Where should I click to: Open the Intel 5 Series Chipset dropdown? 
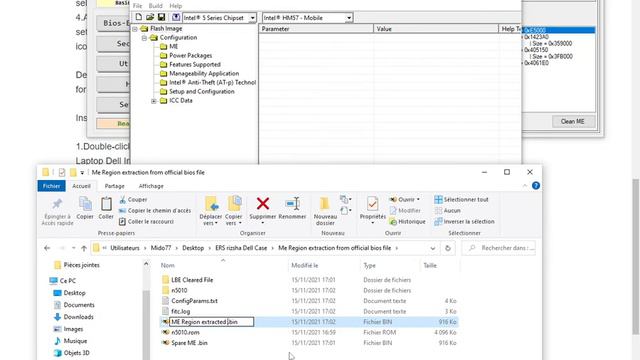(x=252, y=18)
